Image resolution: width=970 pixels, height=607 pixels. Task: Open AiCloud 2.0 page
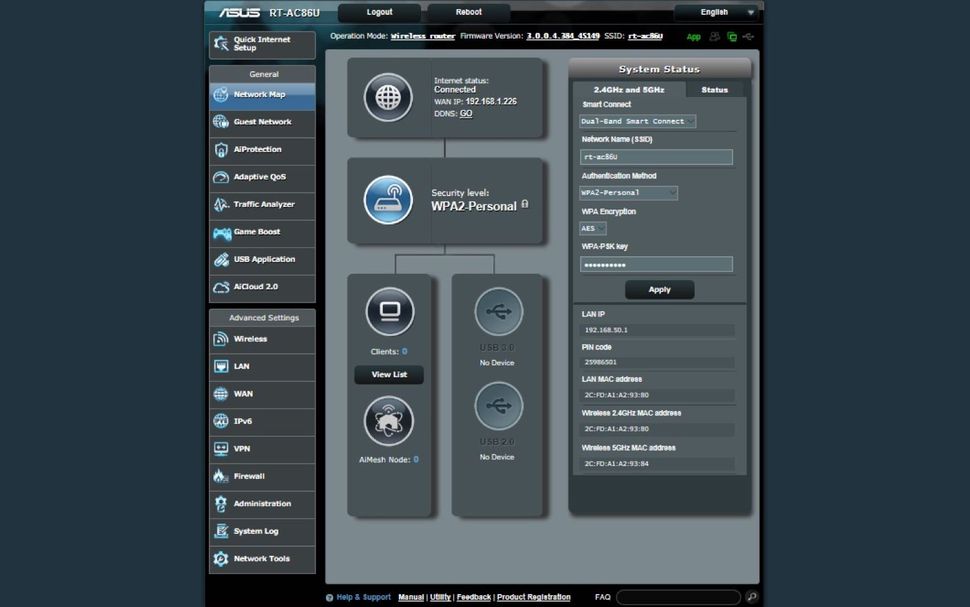coord(262,287)
